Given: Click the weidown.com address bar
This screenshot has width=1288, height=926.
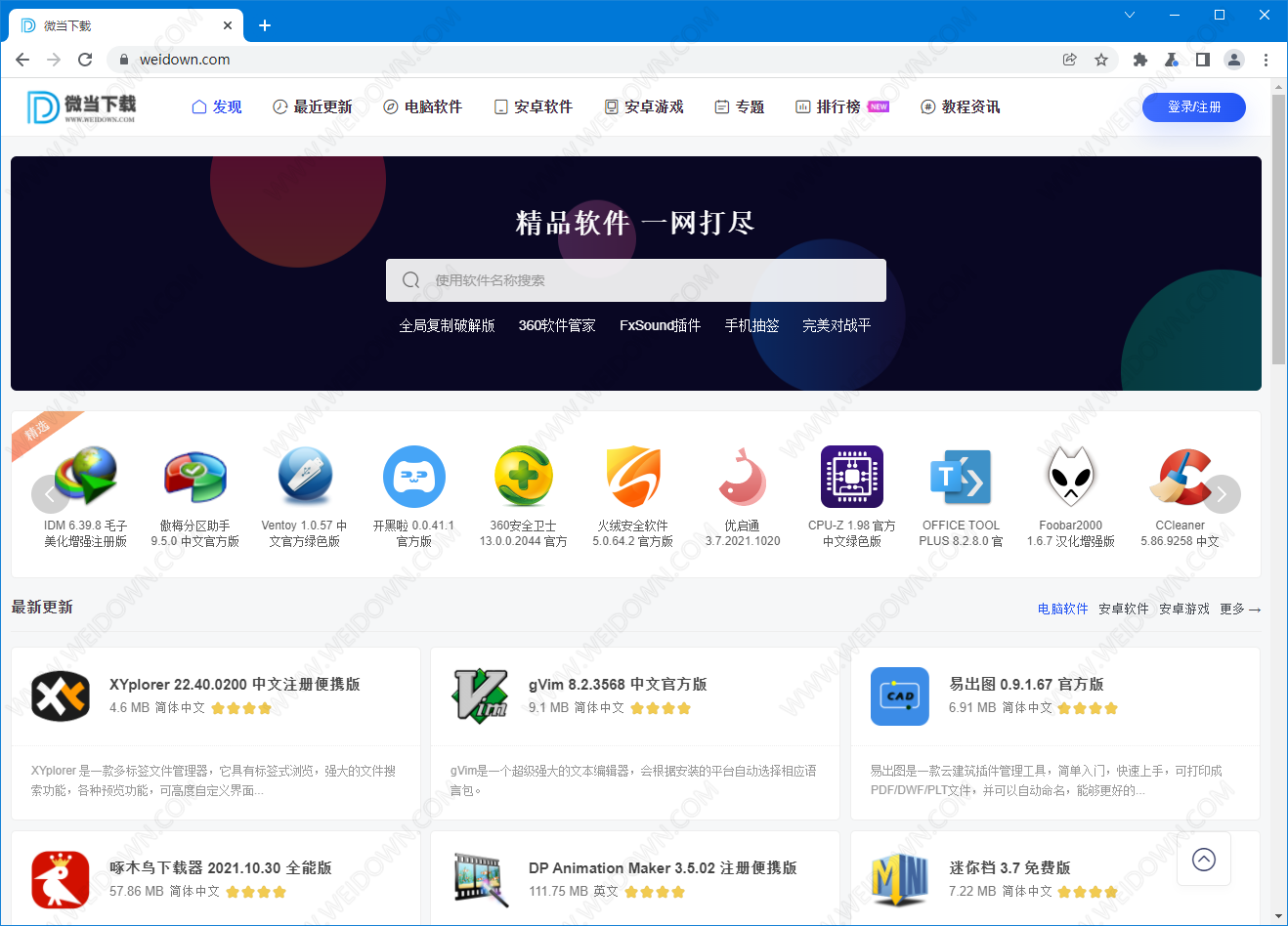Looking at the screenshot, I should click(x=586, y=60).
